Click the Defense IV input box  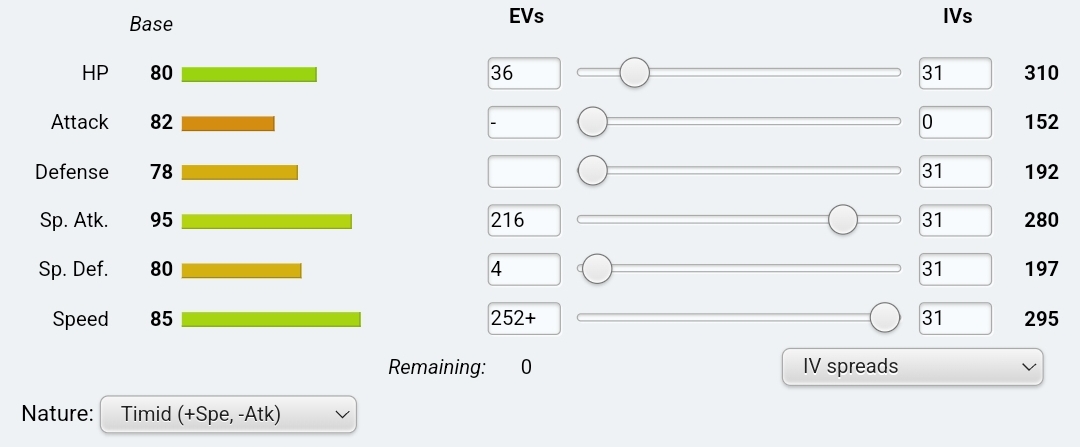(x=955, y=171)
